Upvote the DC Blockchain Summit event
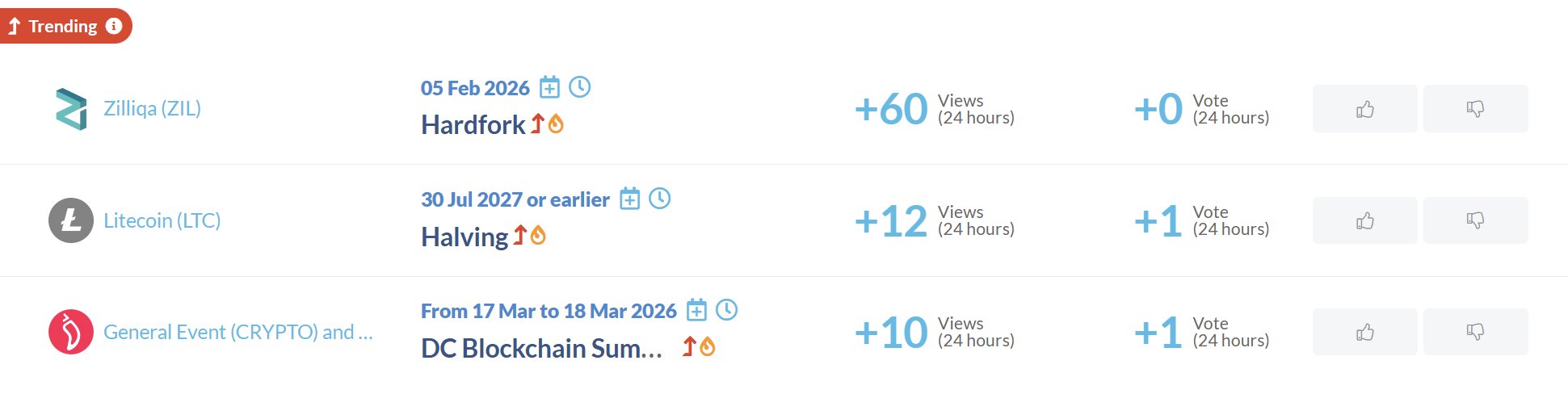The image size is (1568, 394). click(x=1364, y=332)
